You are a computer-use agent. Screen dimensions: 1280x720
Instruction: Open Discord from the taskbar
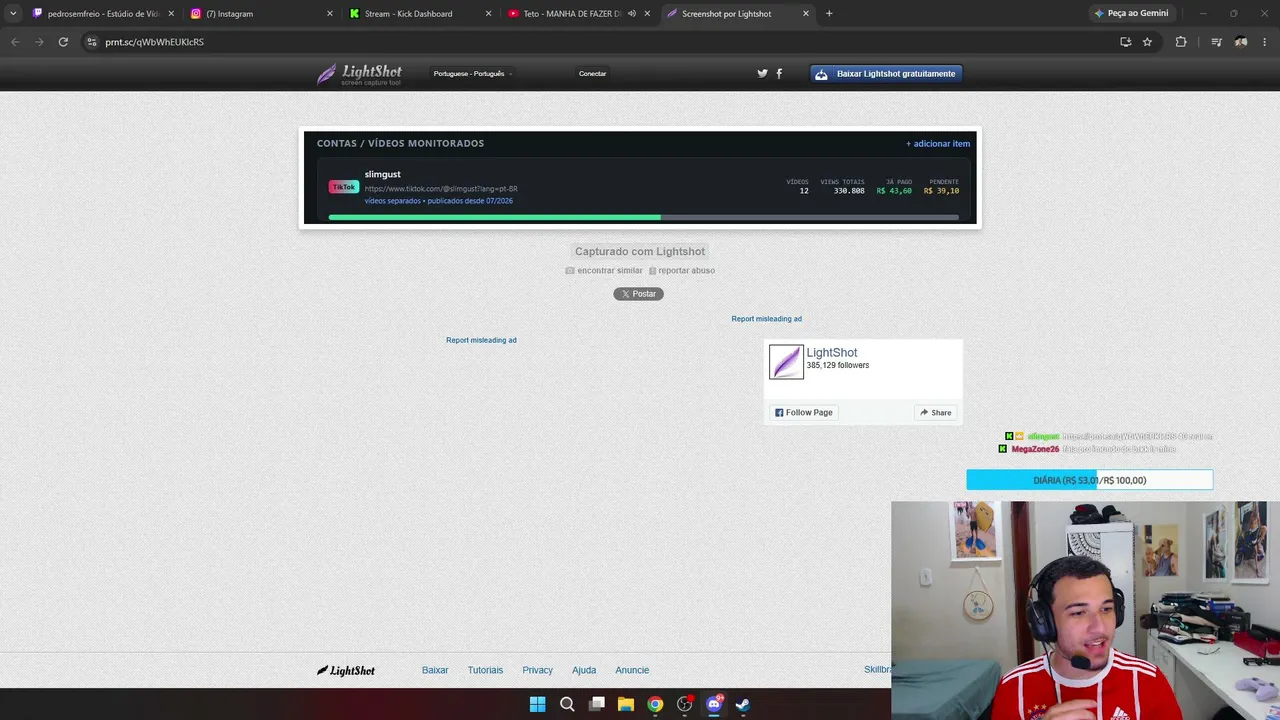[714, 704]
